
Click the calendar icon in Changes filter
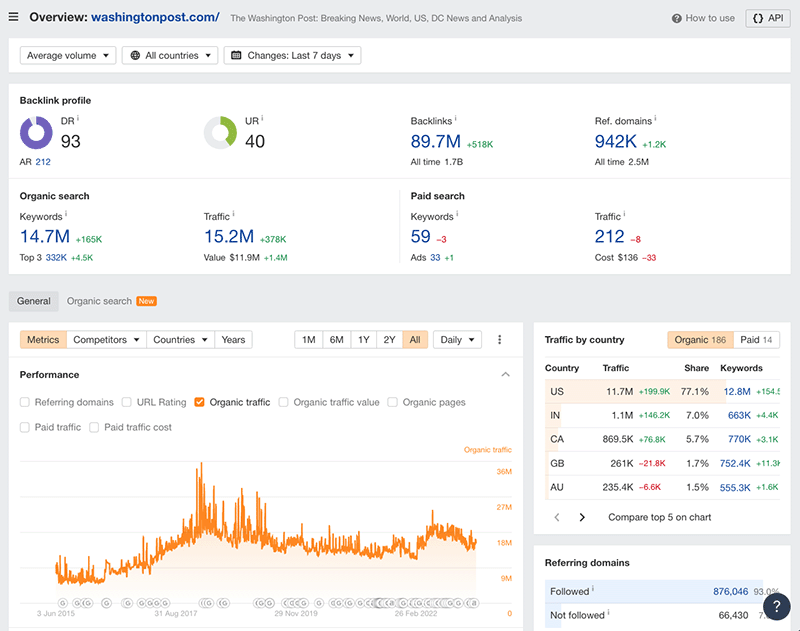236,55
